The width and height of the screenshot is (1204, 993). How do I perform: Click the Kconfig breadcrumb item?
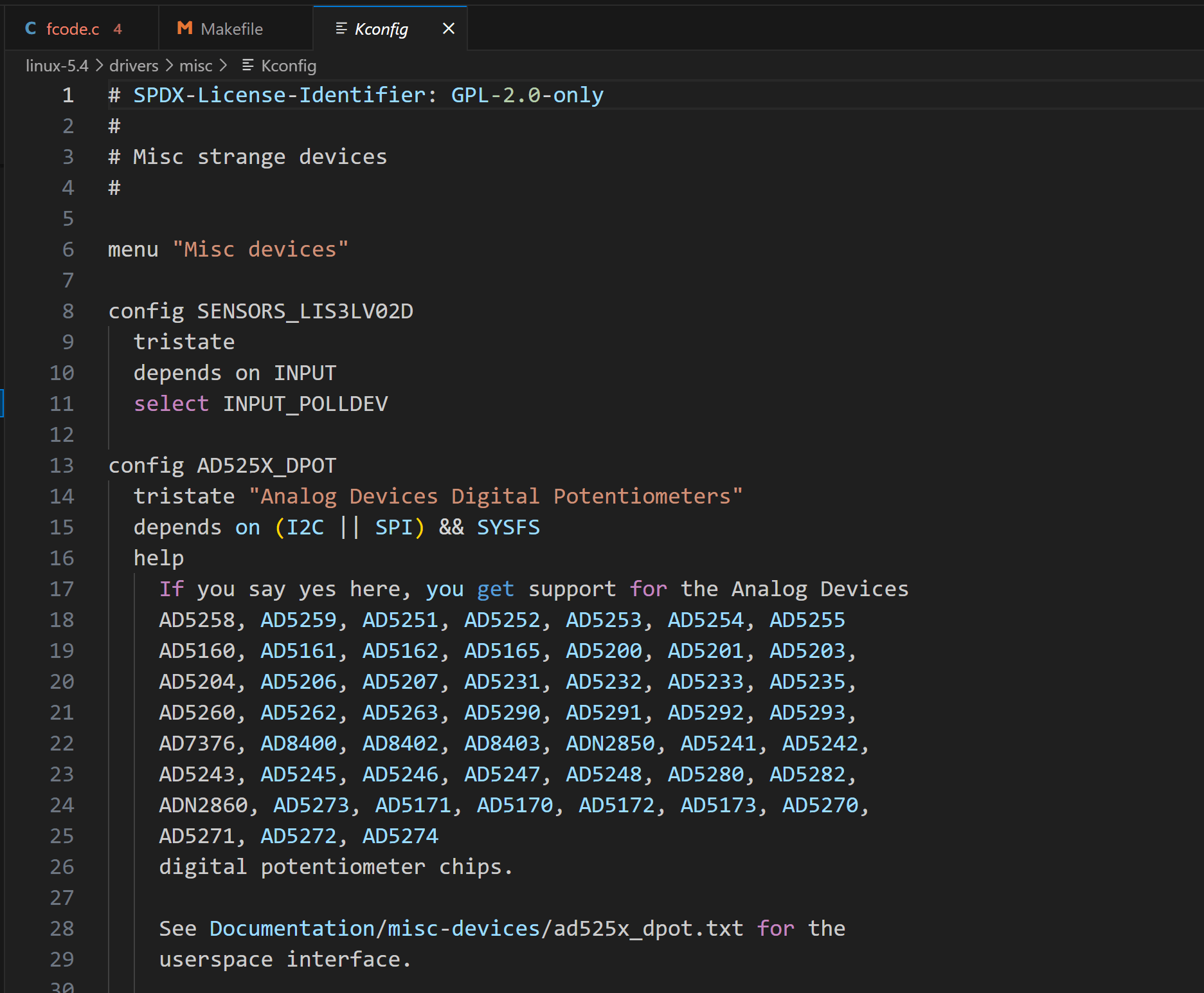pos(289,66)
